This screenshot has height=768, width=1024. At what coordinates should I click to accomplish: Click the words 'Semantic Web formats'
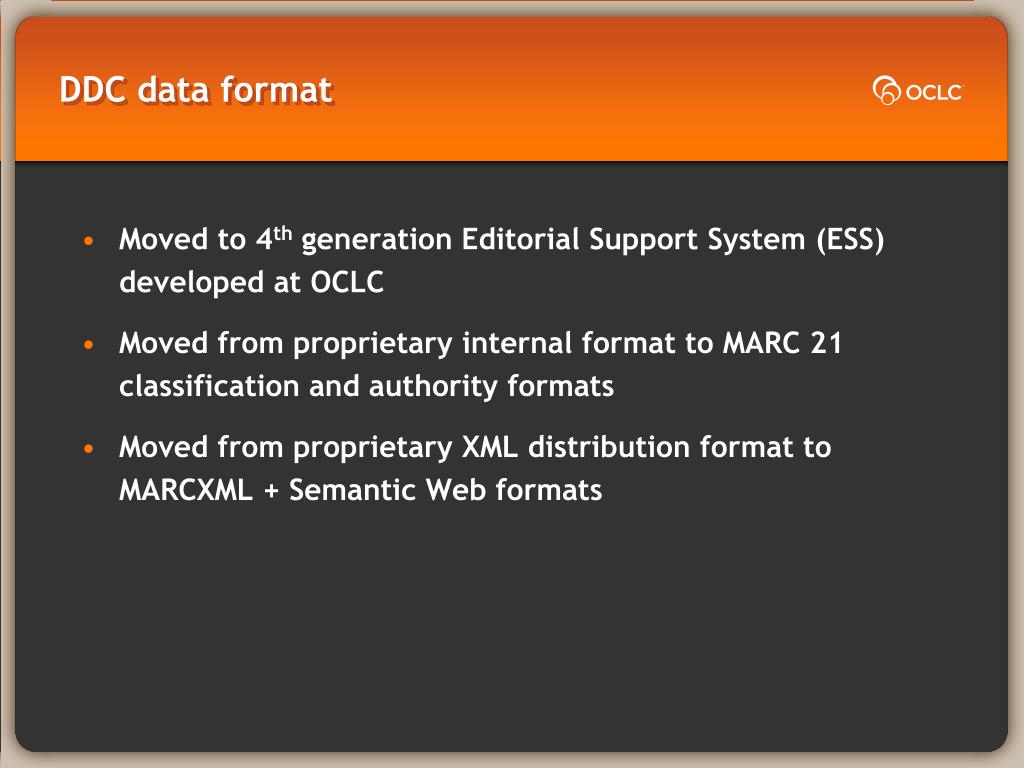[x=446, y=490]
